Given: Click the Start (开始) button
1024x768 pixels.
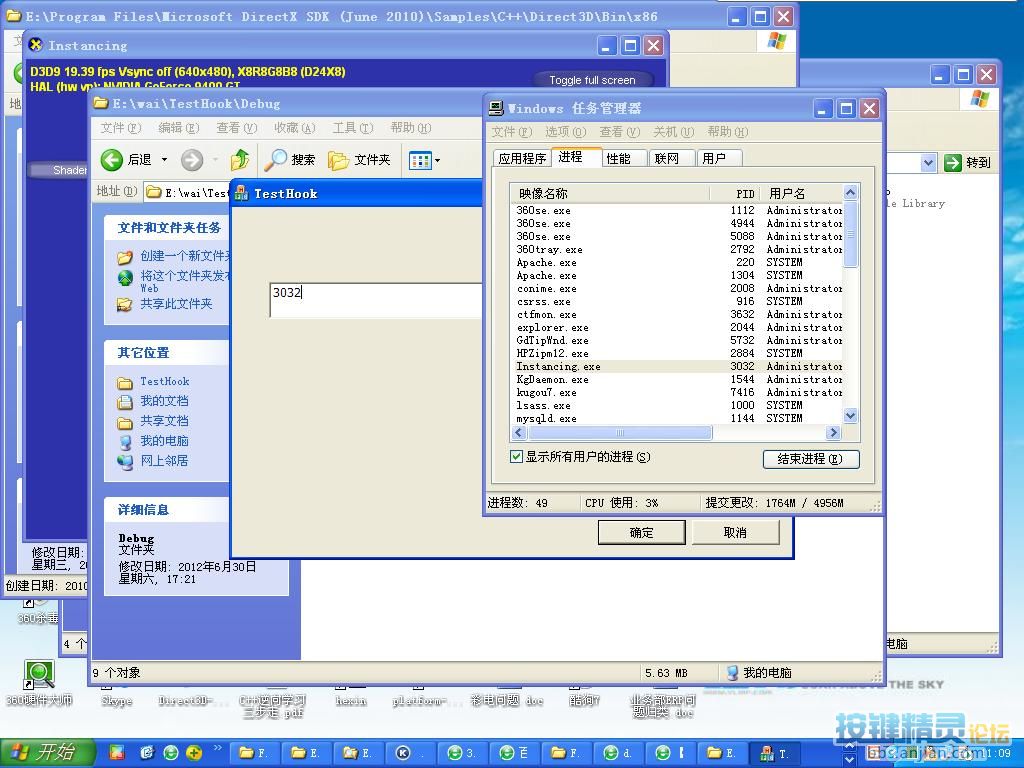Looking at the screenshot, I should click(x=48, y=752).
